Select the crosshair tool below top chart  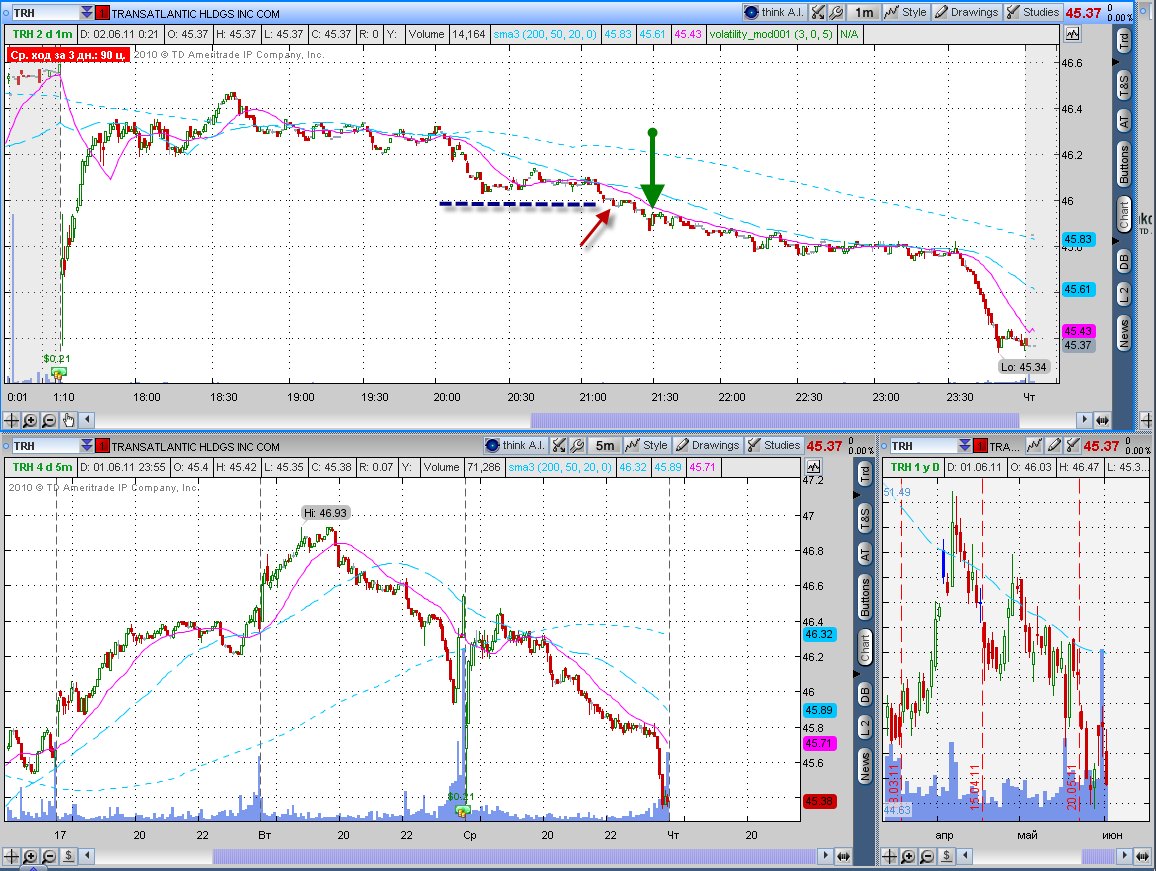(x=12, y=420)
